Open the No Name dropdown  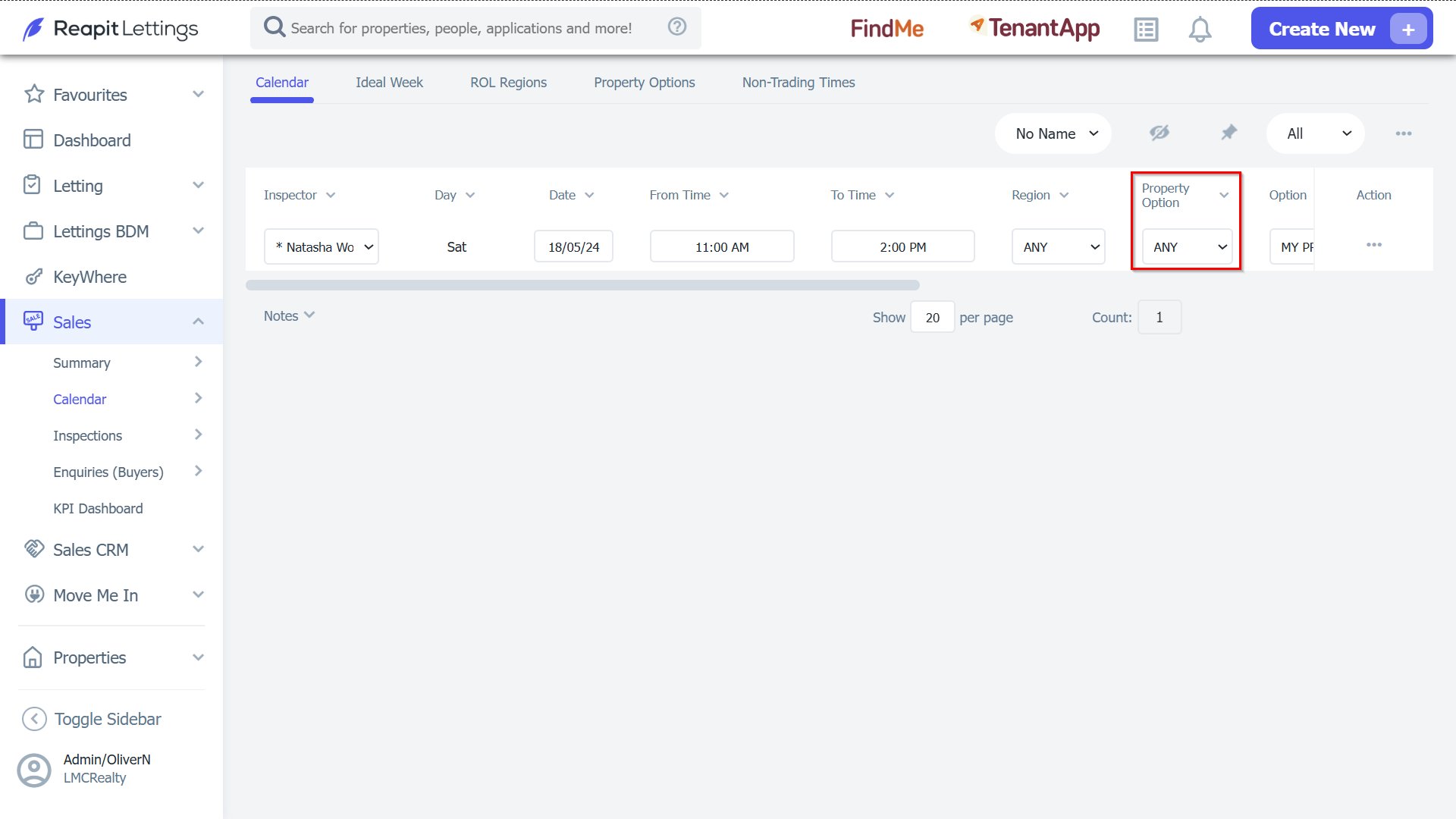point(1053,133)
